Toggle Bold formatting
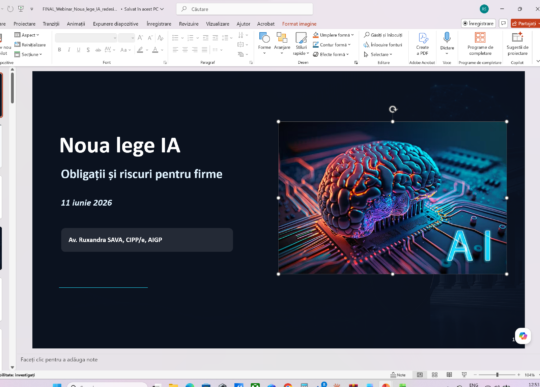Screen dimensions: 540x387 pyautogui.click(x=59, y=50)
